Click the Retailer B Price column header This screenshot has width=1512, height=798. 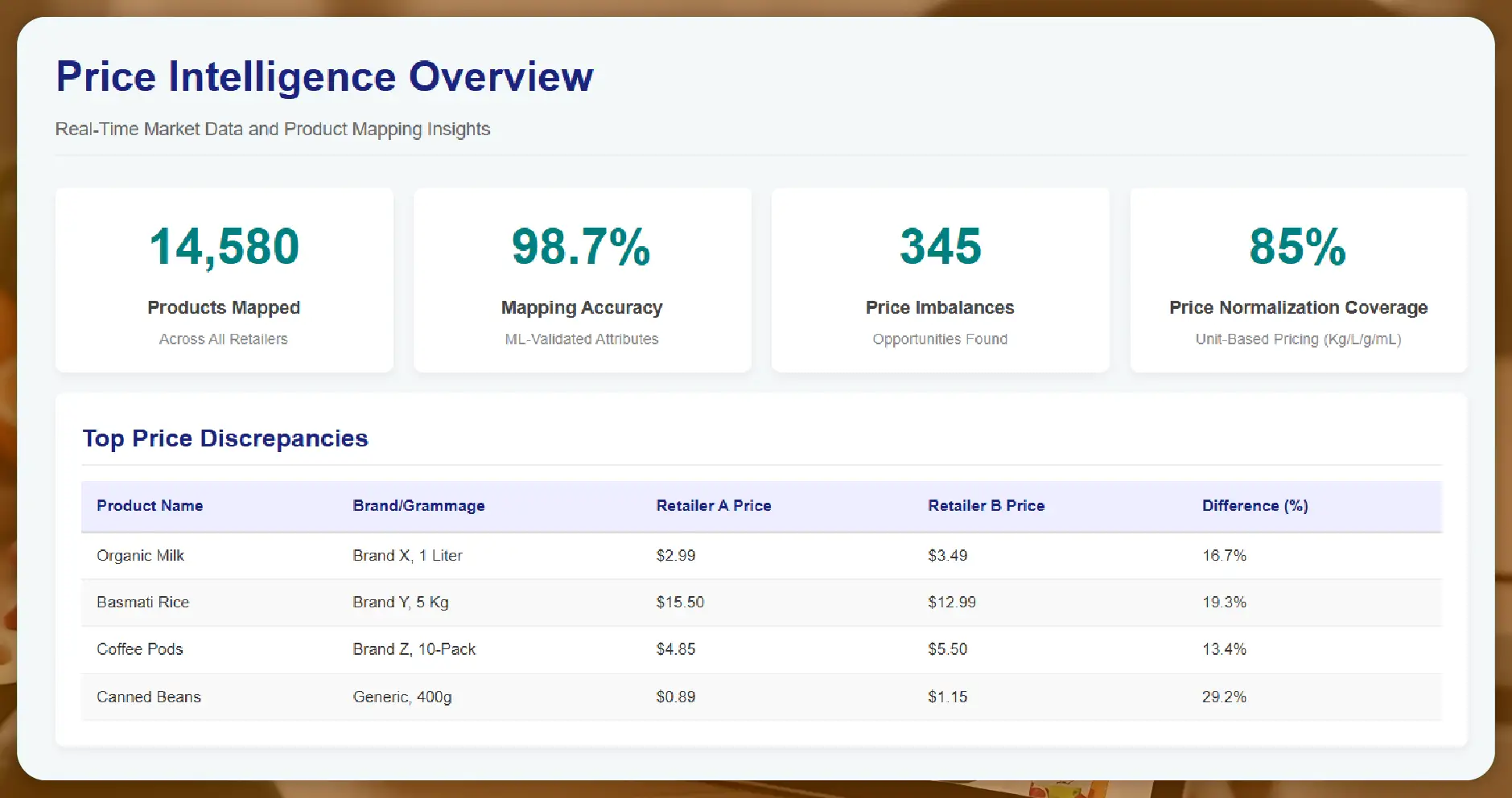(x=987, y=505)
